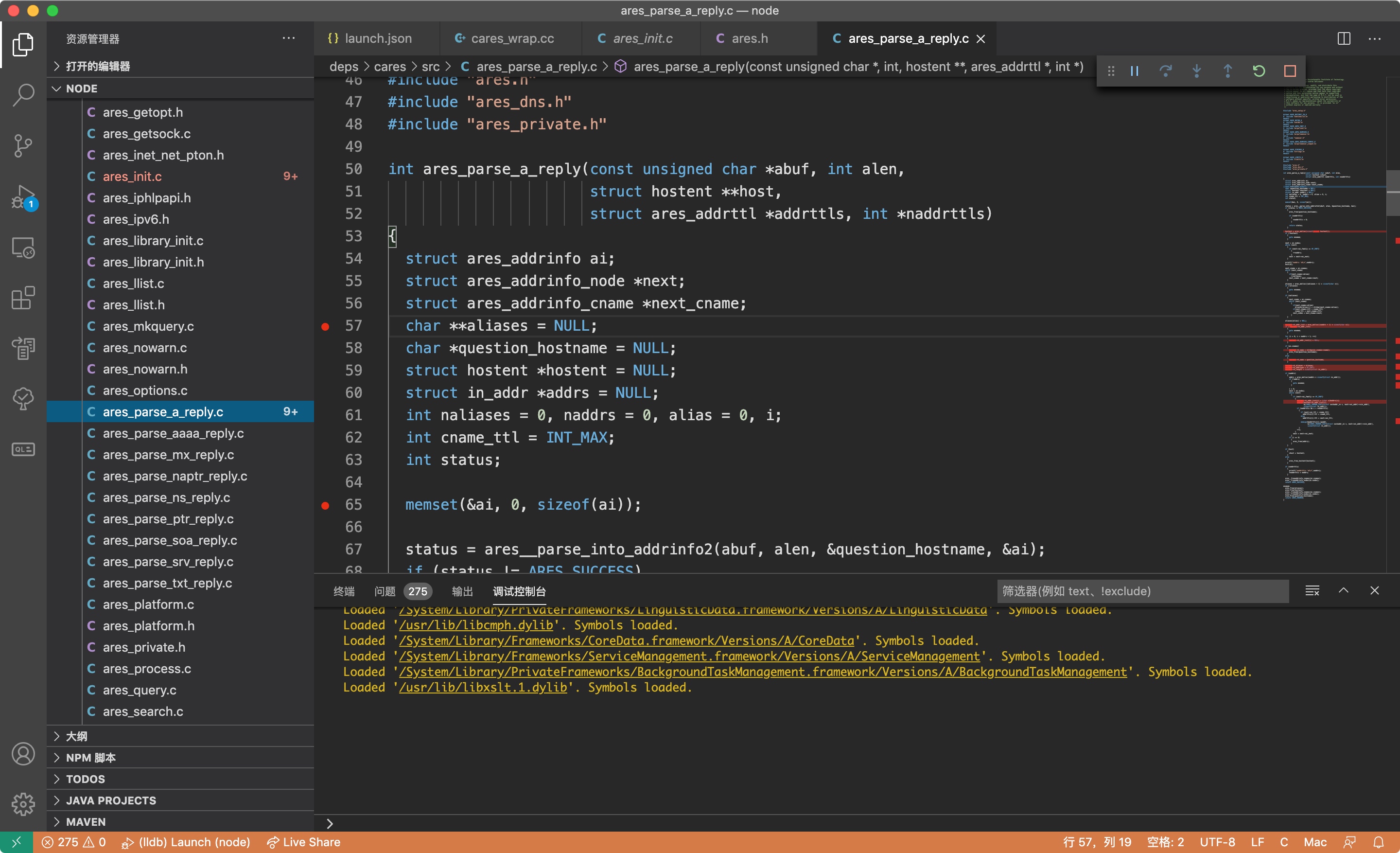
Task: Click the Step Out debug button
Action: tap(1227, 71)
